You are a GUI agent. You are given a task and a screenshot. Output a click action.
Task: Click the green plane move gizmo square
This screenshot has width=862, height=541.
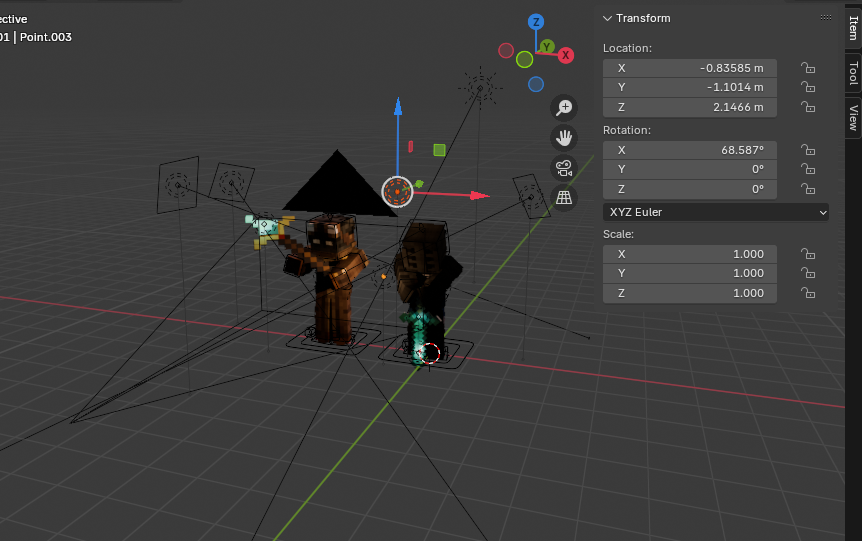click(x=439, y=150)
